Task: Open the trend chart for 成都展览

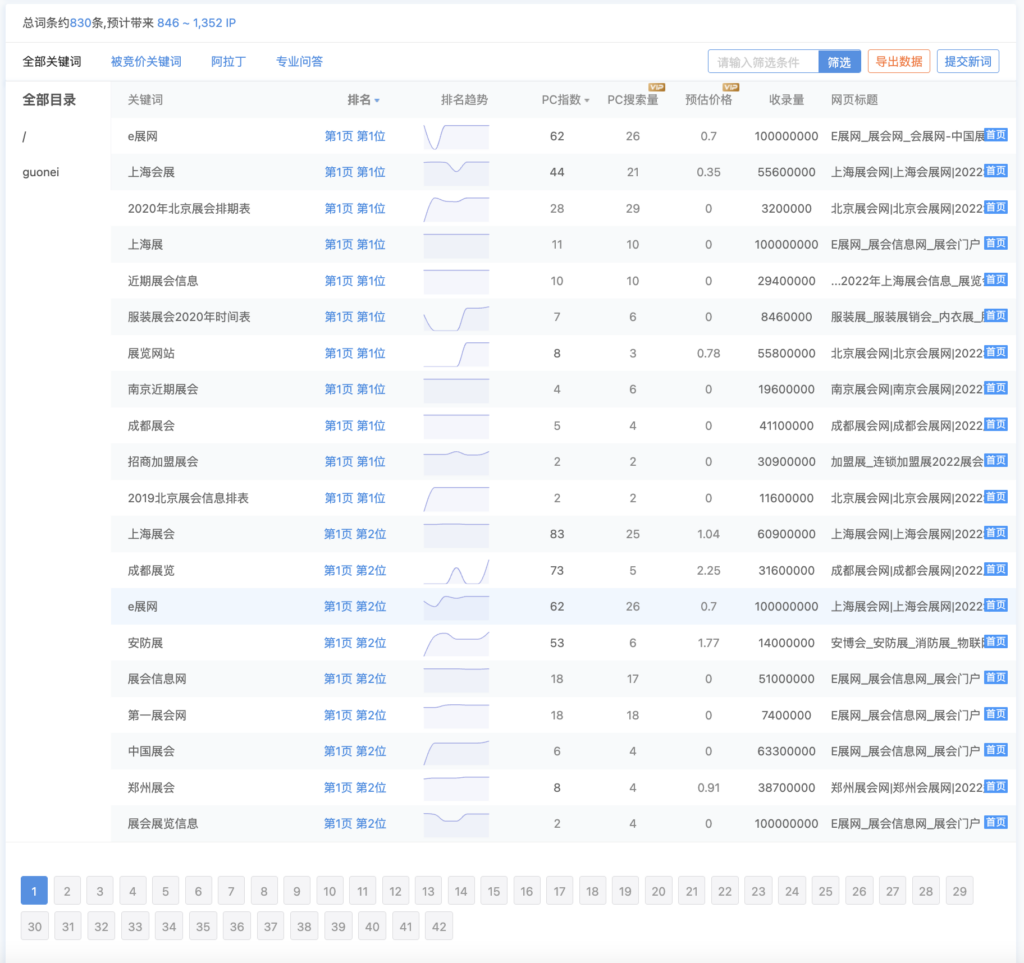Action: tap(456, 571)
